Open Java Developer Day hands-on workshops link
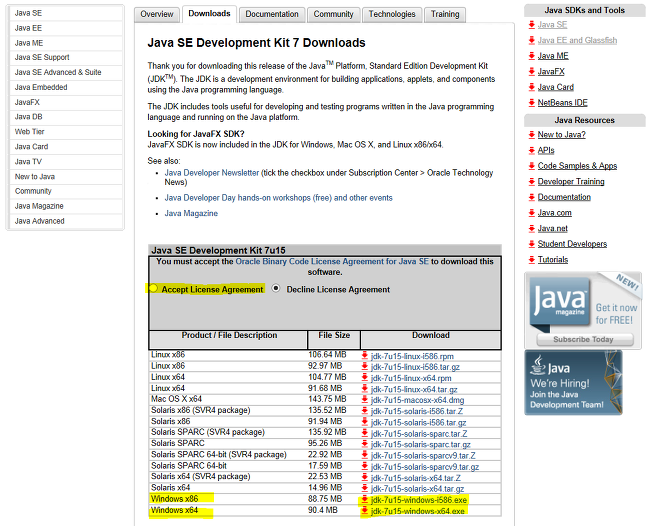The image size is (650, 526). 279,198
